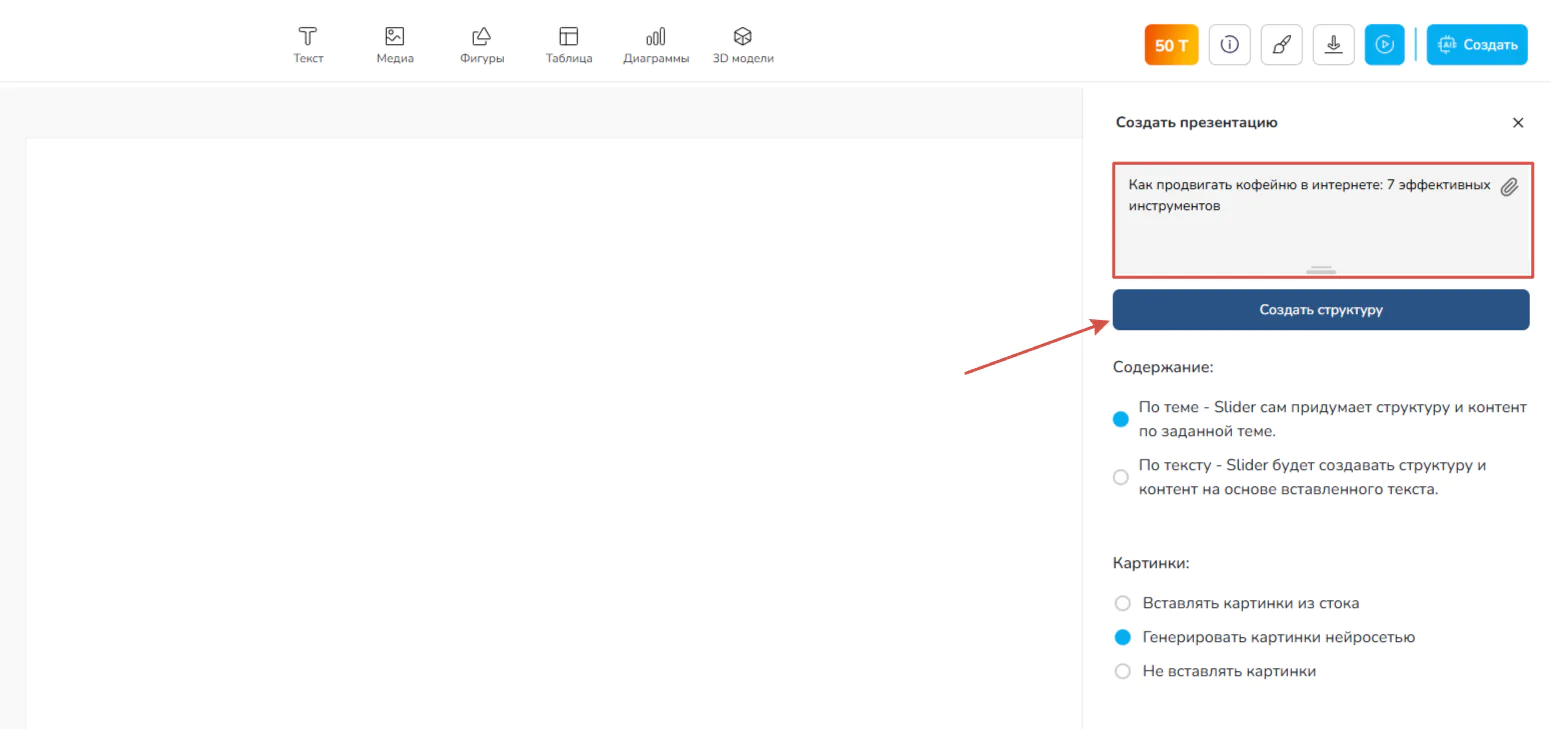Insert a Таблица element
1551x729 pixels.
click(569, 46)
